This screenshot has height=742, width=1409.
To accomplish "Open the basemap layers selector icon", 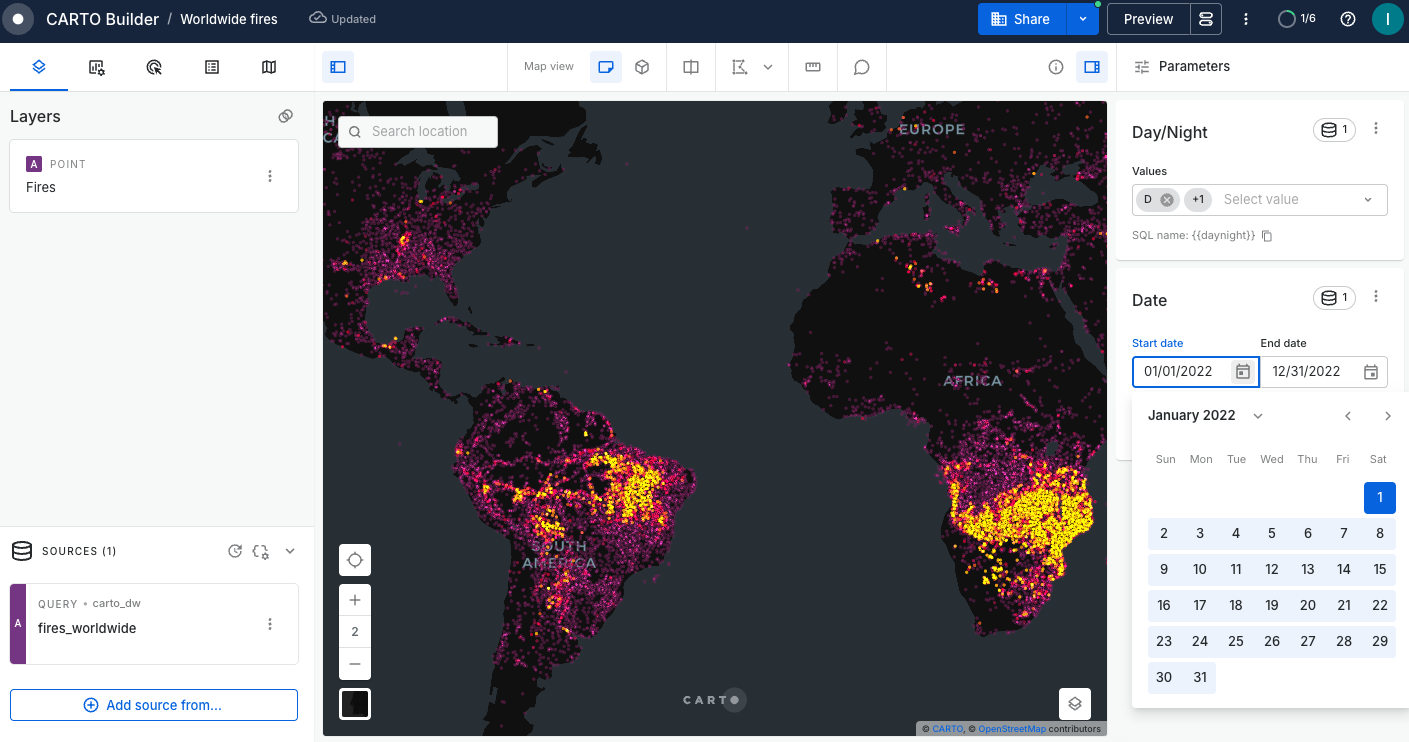I will click(x=1075, y=703).
